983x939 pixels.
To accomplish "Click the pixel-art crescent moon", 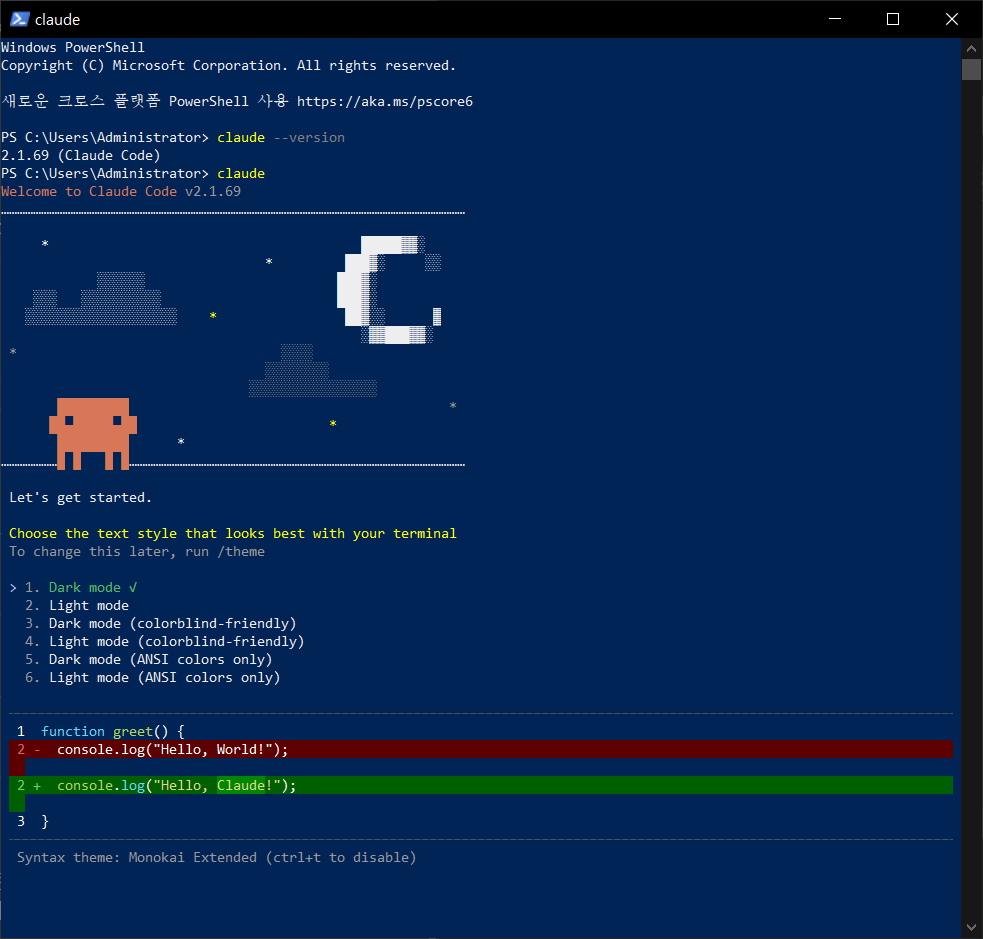I will point(389,290).
